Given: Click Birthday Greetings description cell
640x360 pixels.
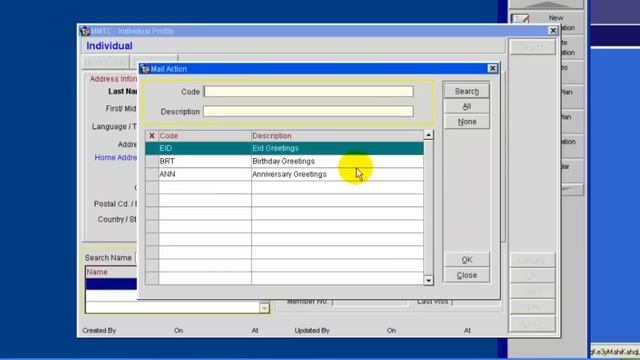Looking at the screenshot, I should 337,161.
